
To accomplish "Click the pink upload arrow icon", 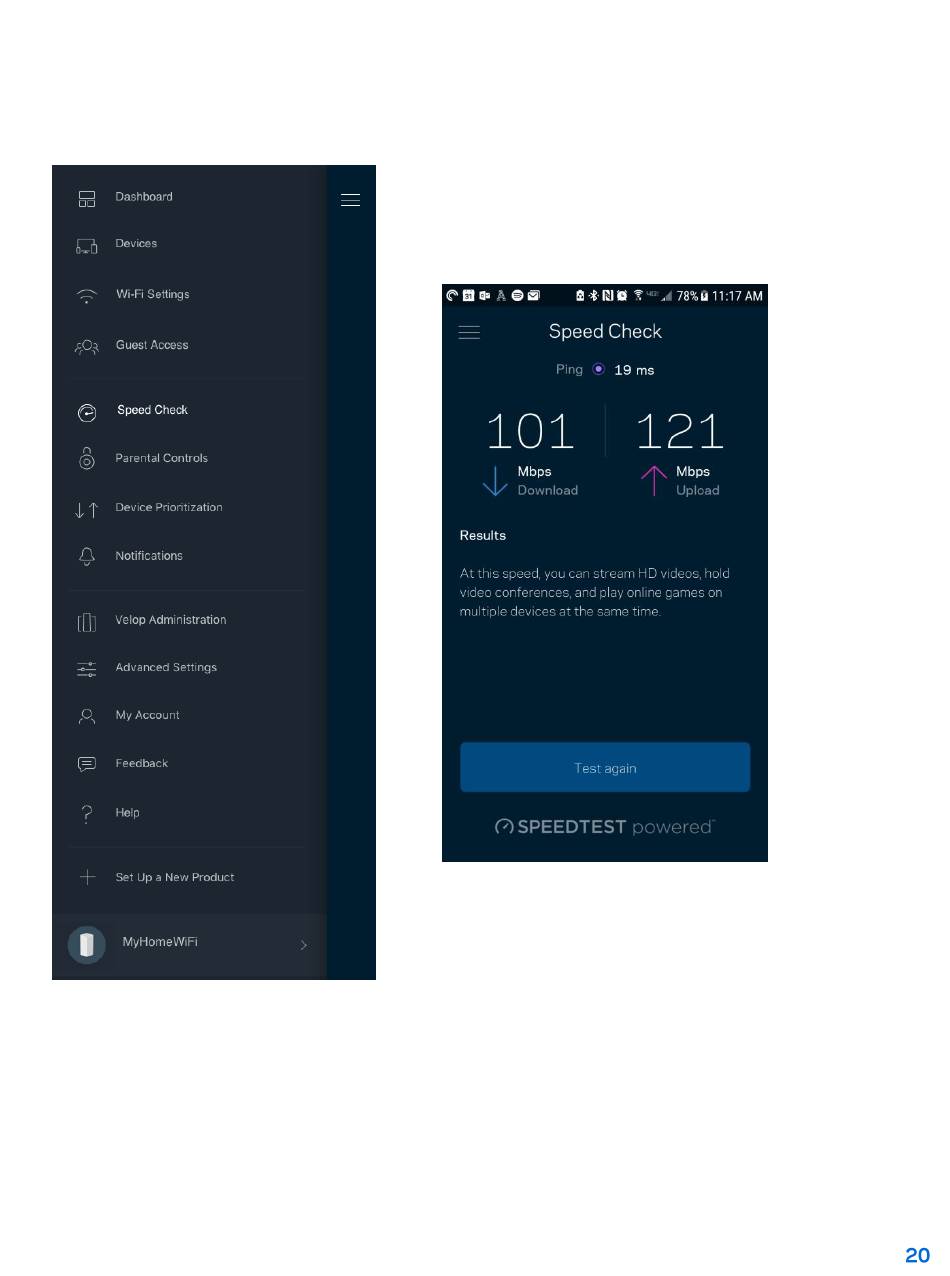I will [654, 481].
